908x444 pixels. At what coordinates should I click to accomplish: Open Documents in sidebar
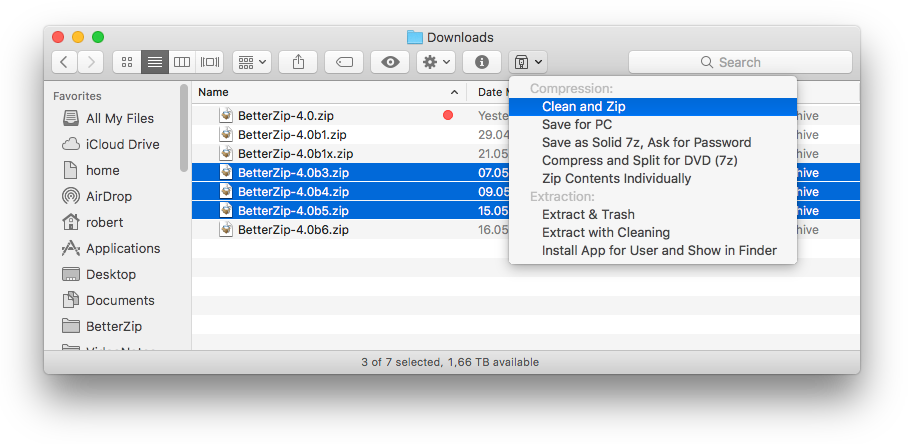108,300
